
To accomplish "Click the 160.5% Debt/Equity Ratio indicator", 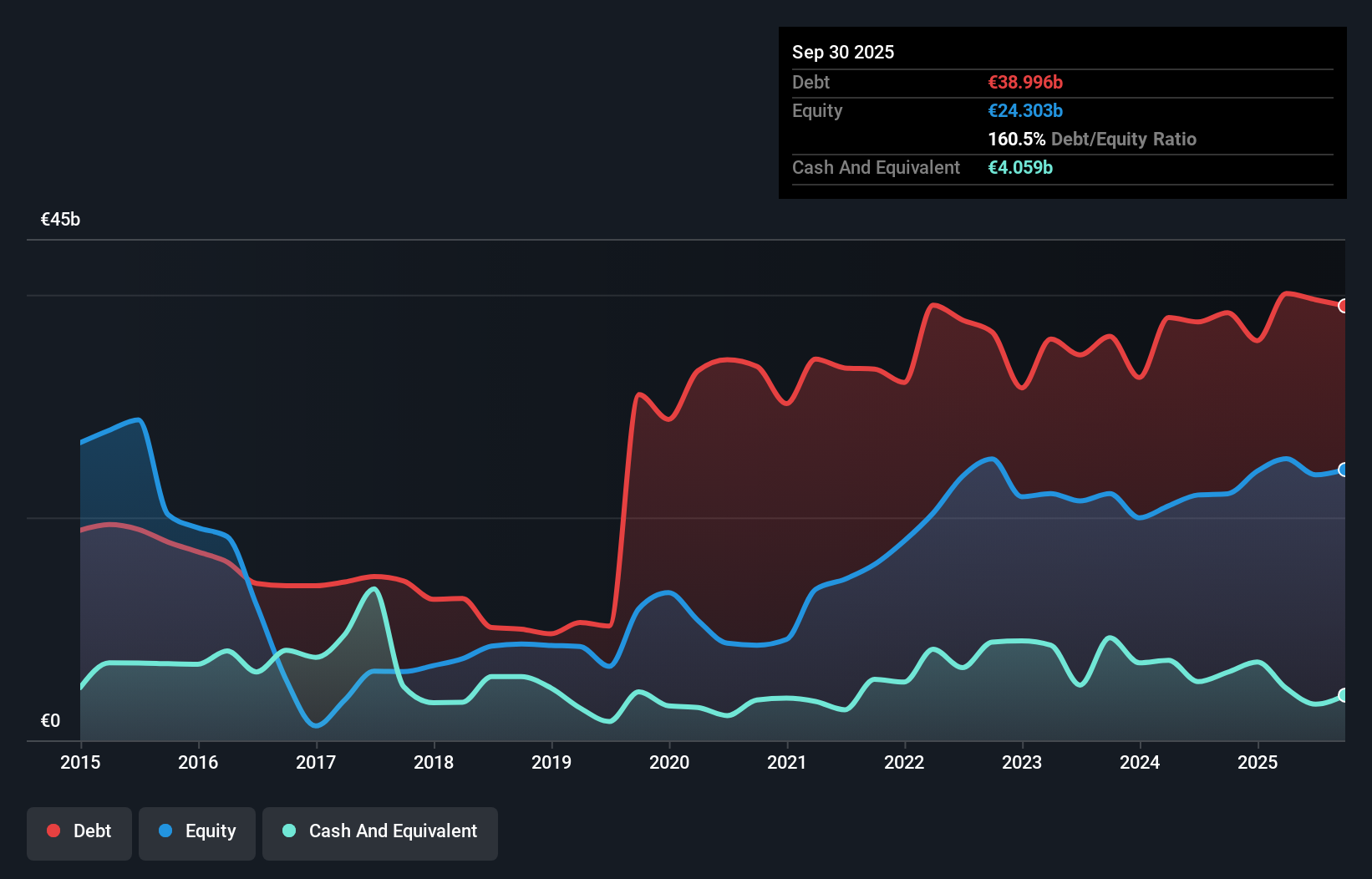I will pyautogui.click(x=1092, y=140).
